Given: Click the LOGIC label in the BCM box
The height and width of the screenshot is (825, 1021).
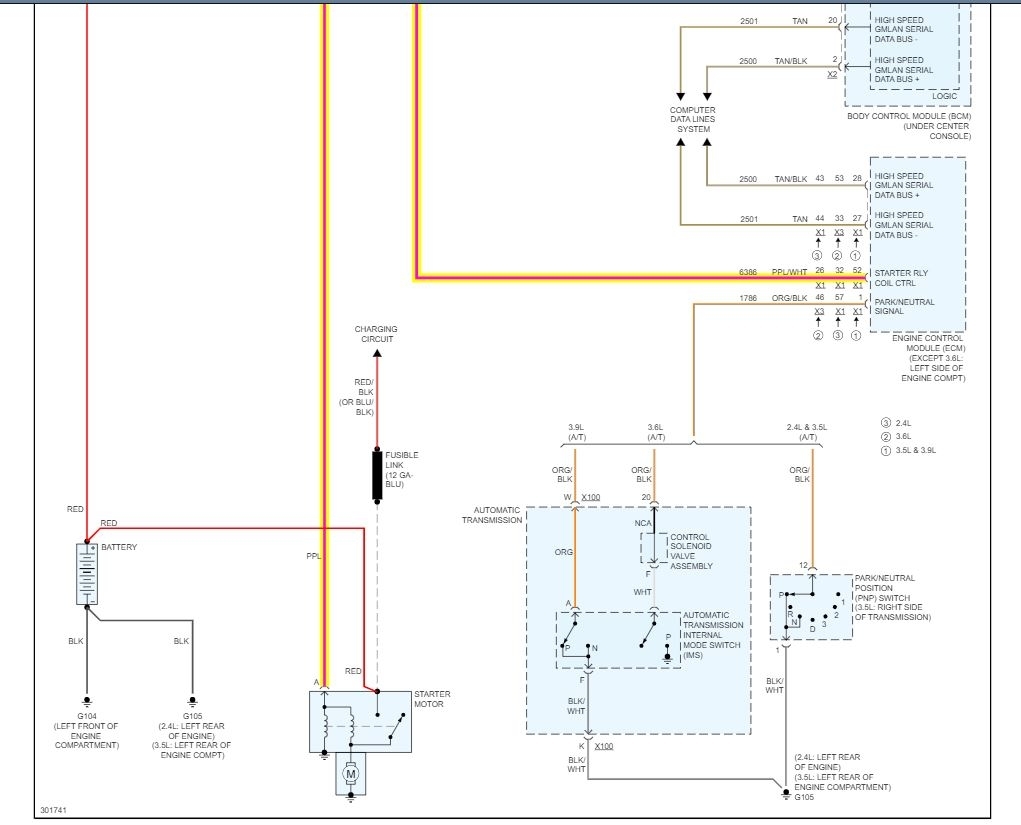Looking at the screenshot, I should pos(944,96).
